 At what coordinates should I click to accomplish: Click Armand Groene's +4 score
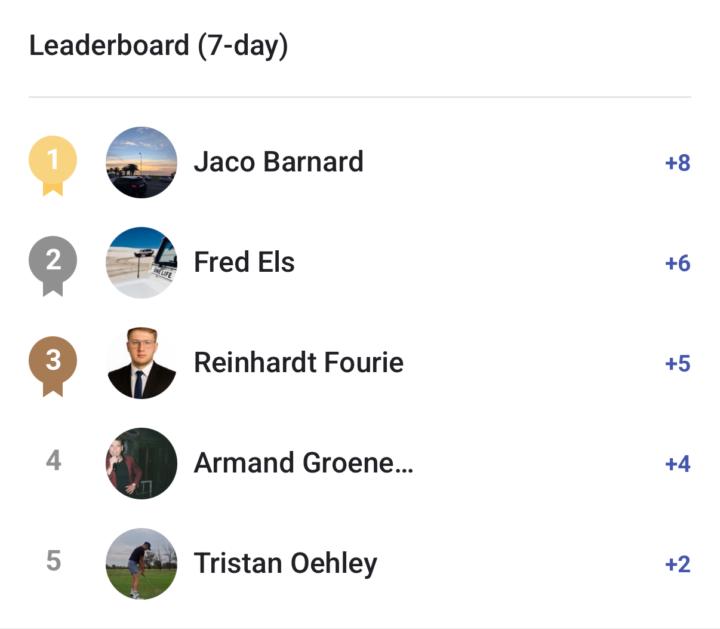pos(677,464)
